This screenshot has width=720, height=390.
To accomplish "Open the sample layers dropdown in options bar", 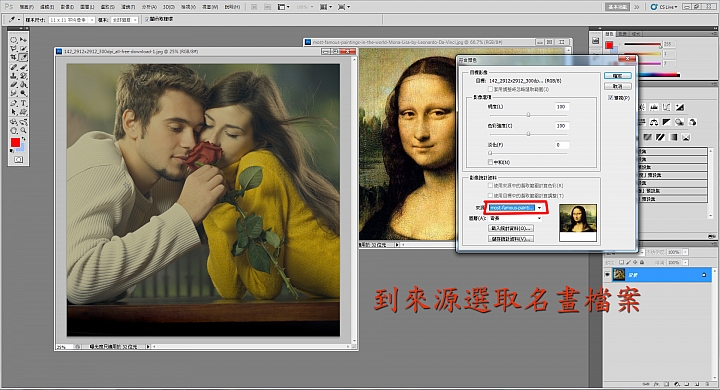I will click(x=124, y=20).
